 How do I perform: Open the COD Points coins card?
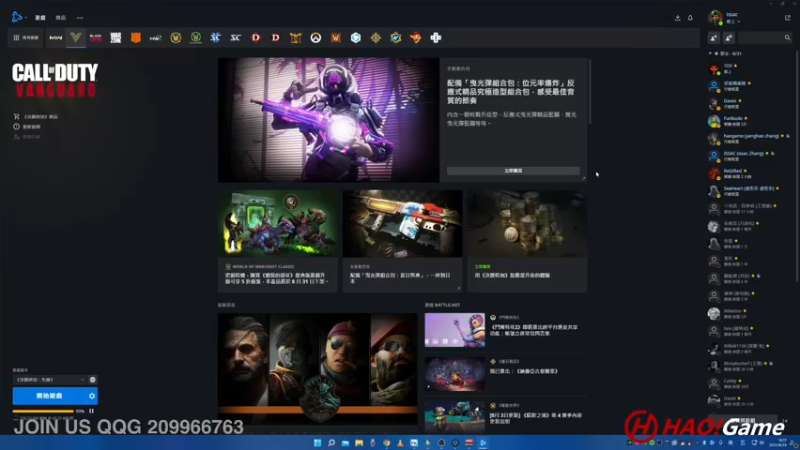(527, 241)
